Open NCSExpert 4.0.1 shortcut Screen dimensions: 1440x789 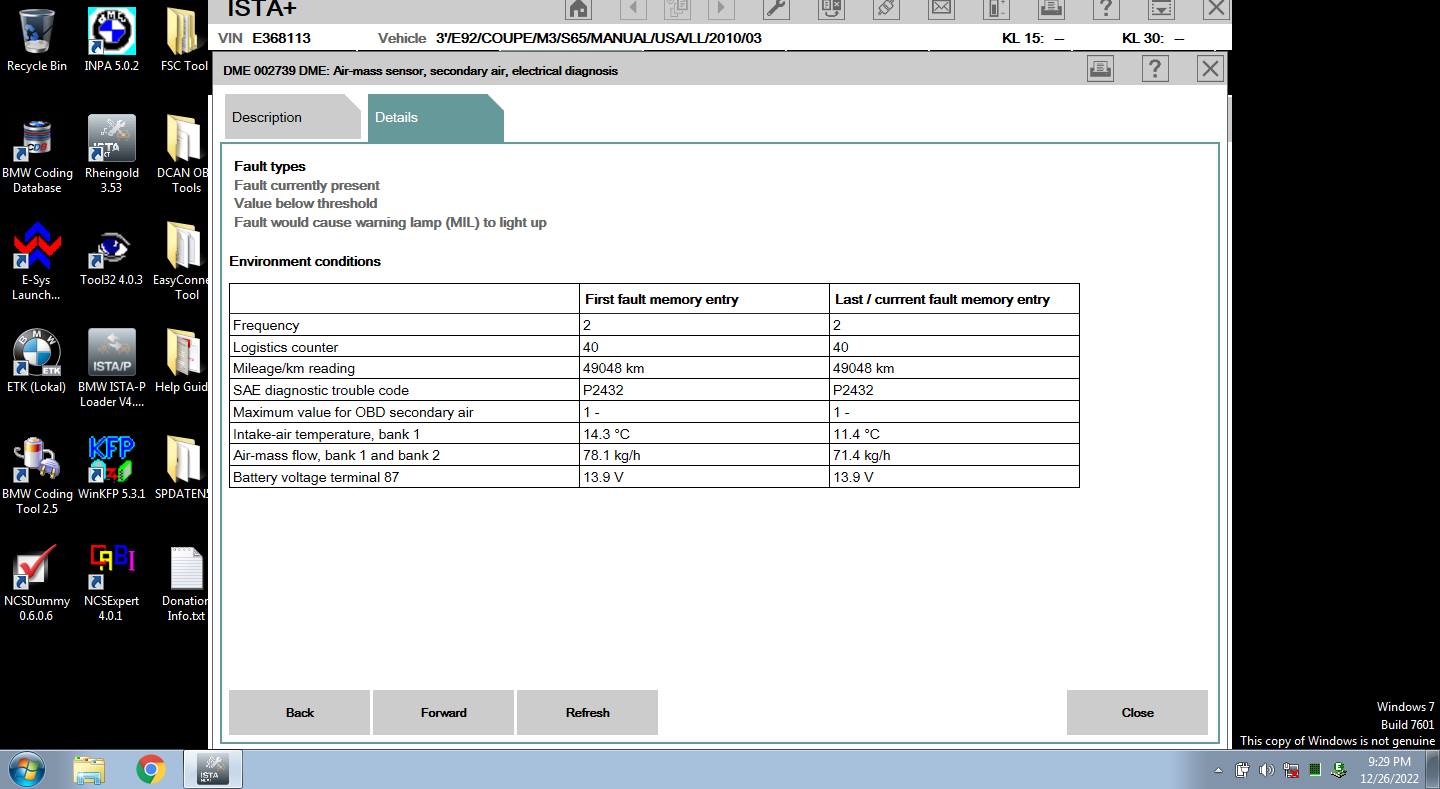click(112, 583)
